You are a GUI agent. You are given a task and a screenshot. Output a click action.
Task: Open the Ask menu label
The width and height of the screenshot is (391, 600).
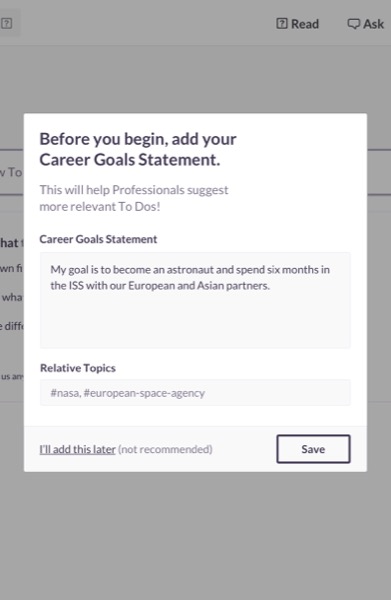(373, 24)
